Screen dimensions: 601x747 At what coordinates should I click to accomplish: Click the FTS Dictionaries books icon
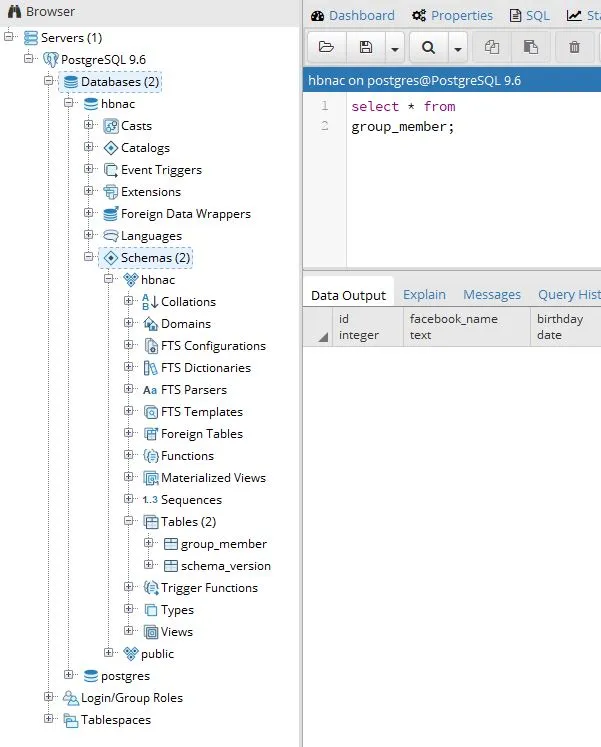pyautogui.click(x=150, y=368)
